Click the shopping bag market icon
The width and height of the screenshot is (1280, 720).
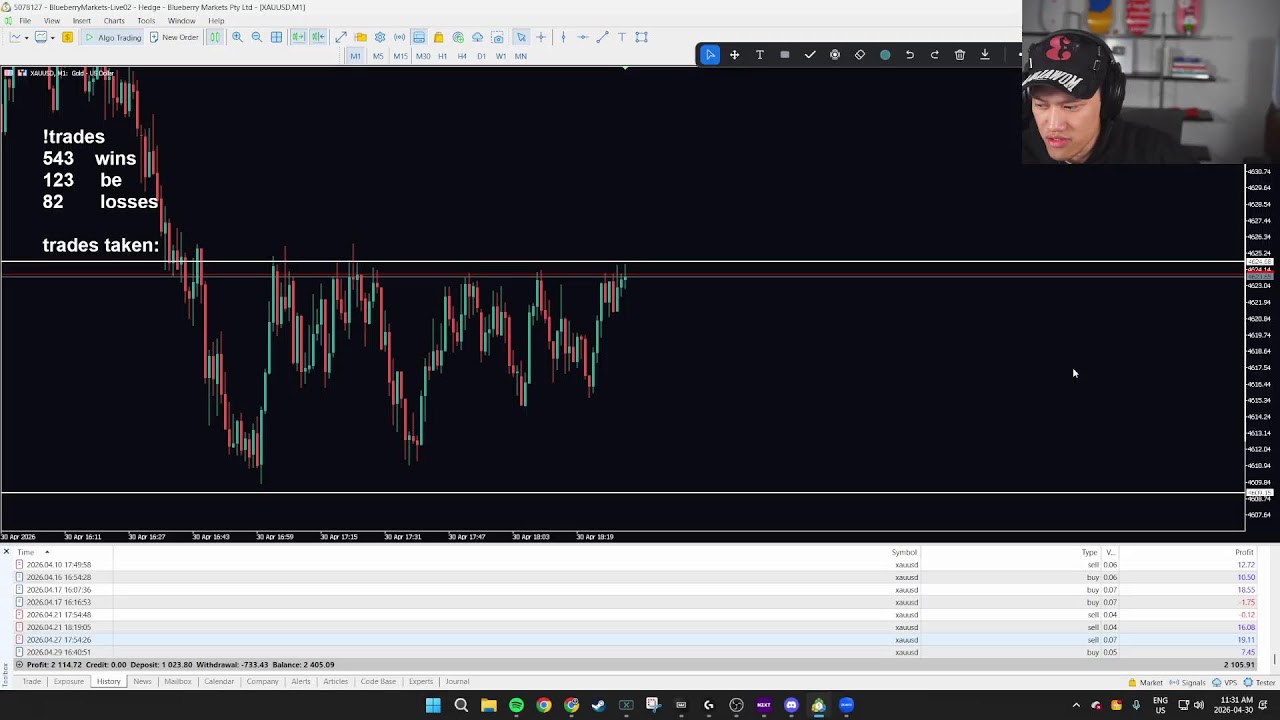[438, 37]
